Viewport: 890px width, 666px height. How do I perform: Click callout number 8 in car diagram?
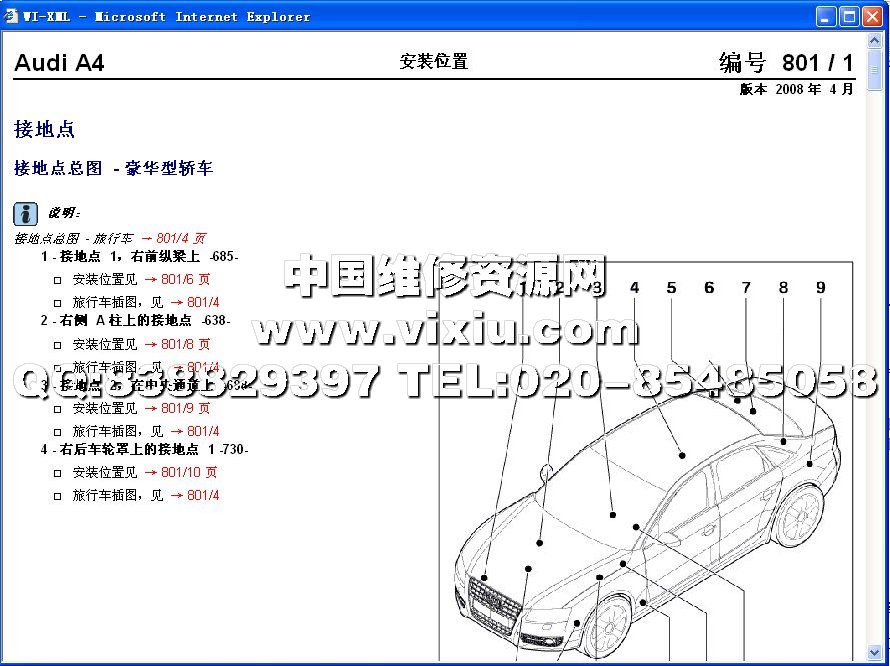click(783, 288)
